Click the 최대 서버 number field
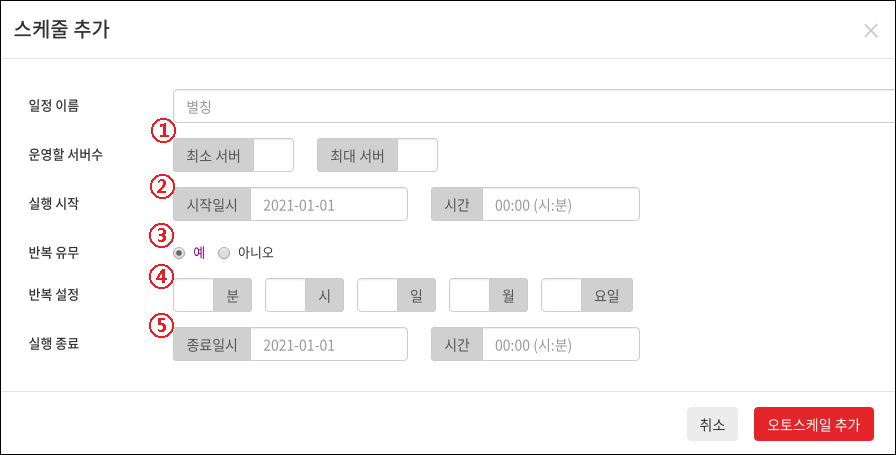 click(417, 155)
